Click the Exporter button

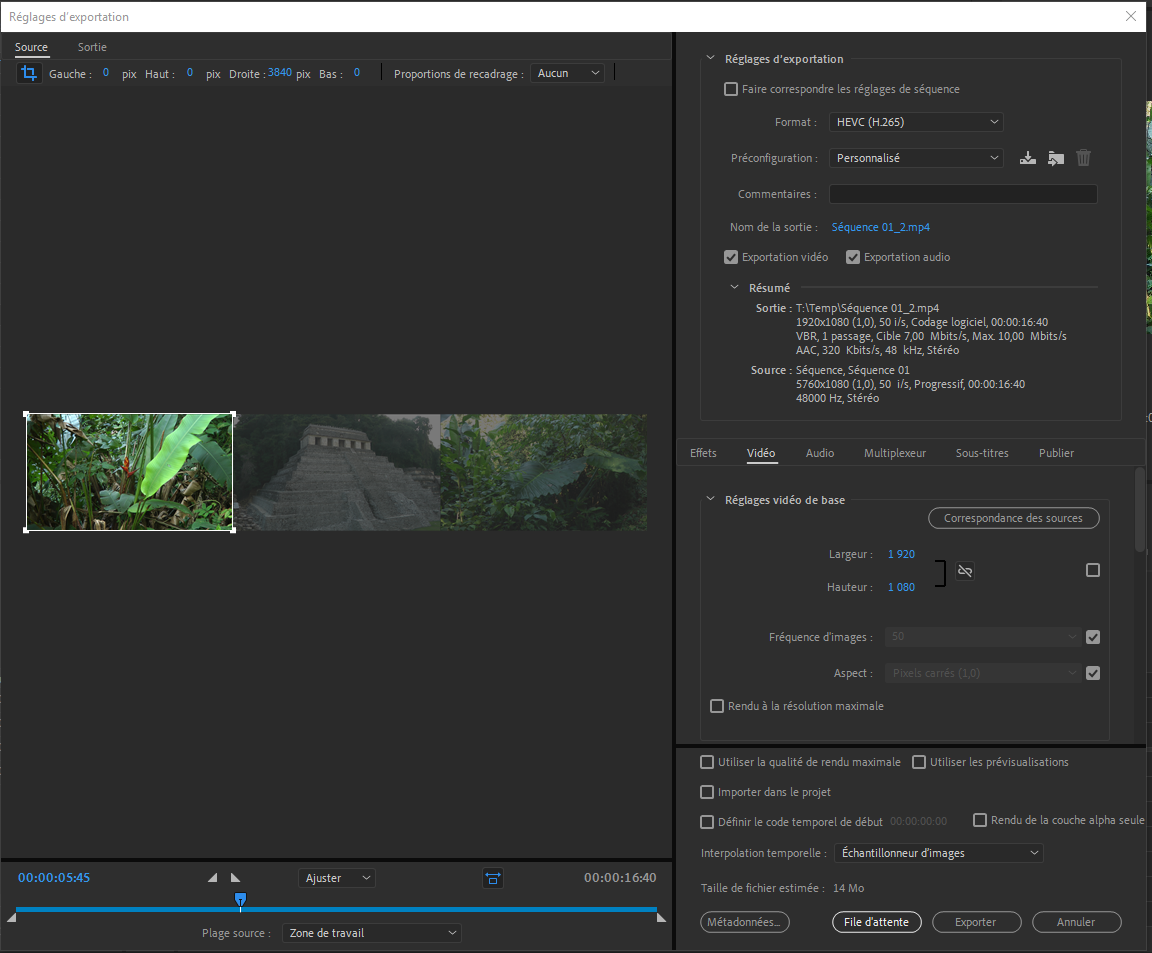[x=976, y=922]
